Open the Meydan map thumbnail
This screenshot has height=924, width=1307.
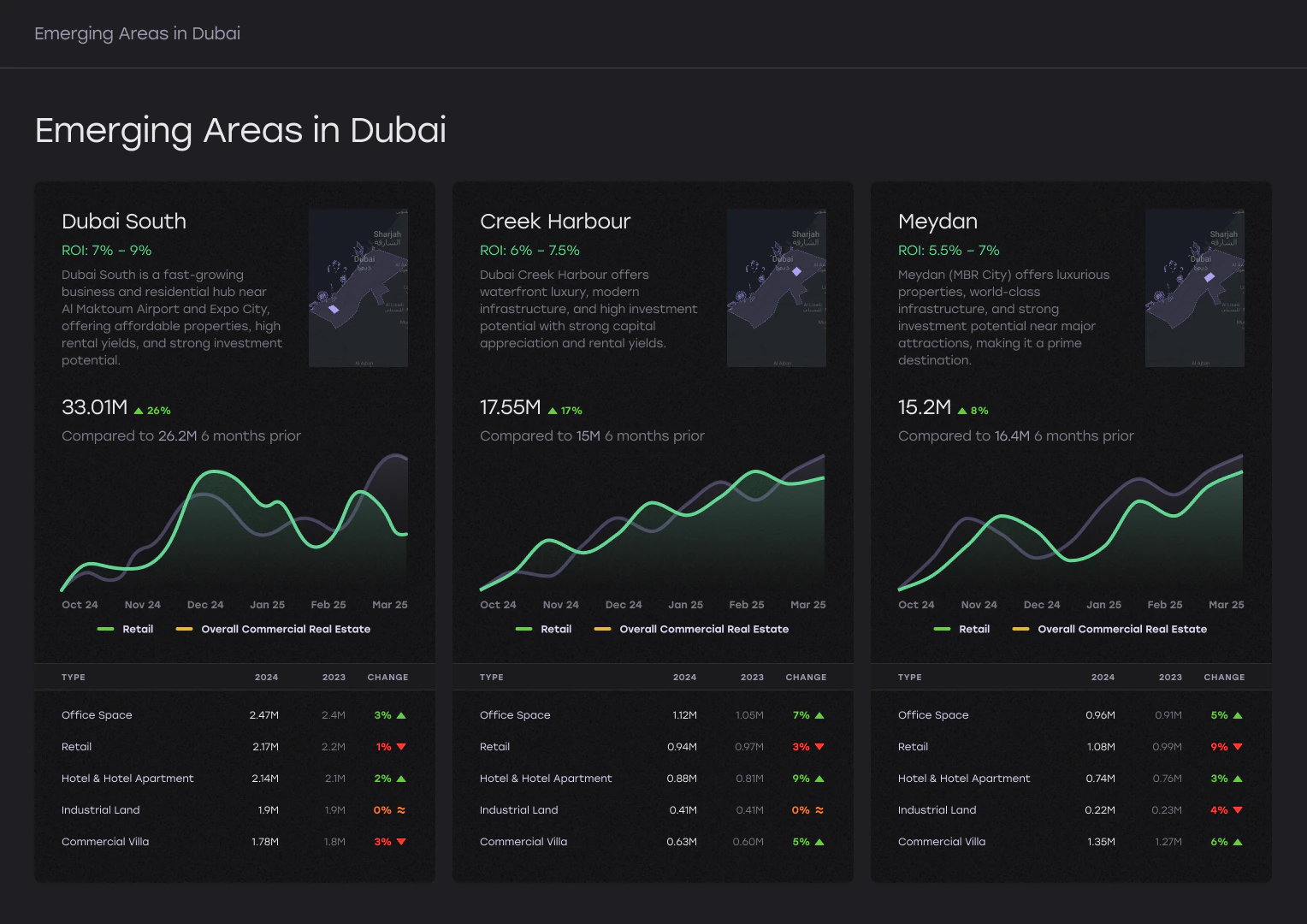[x=1195, y=288]
